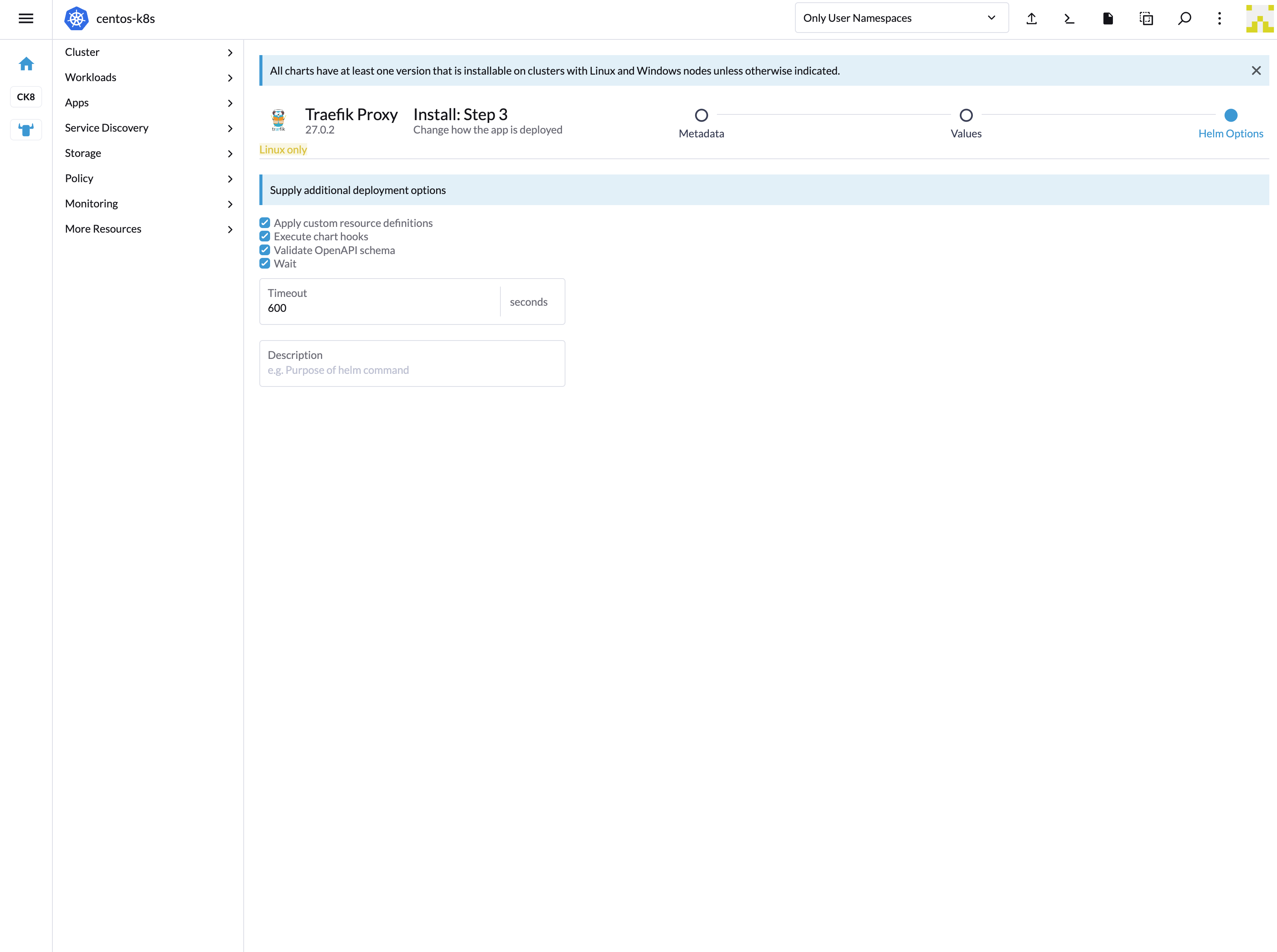This screenshot has height=952, width=1277.
Task: Select Workloads in the sidebar
Action: [90, 77]
